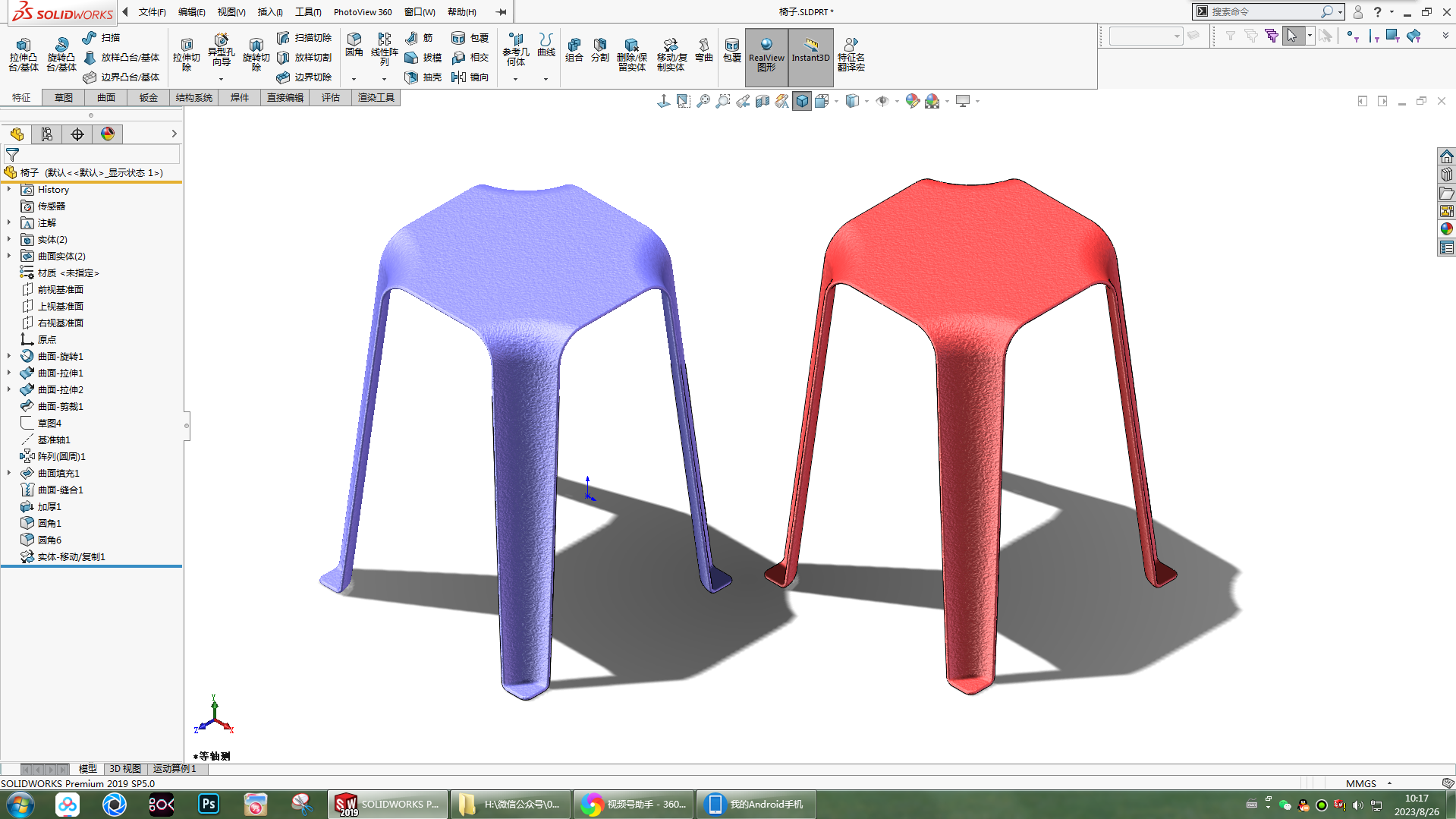1456x819 pixels.
Task: Select the 分割 split tool
Action: (599, 50)
